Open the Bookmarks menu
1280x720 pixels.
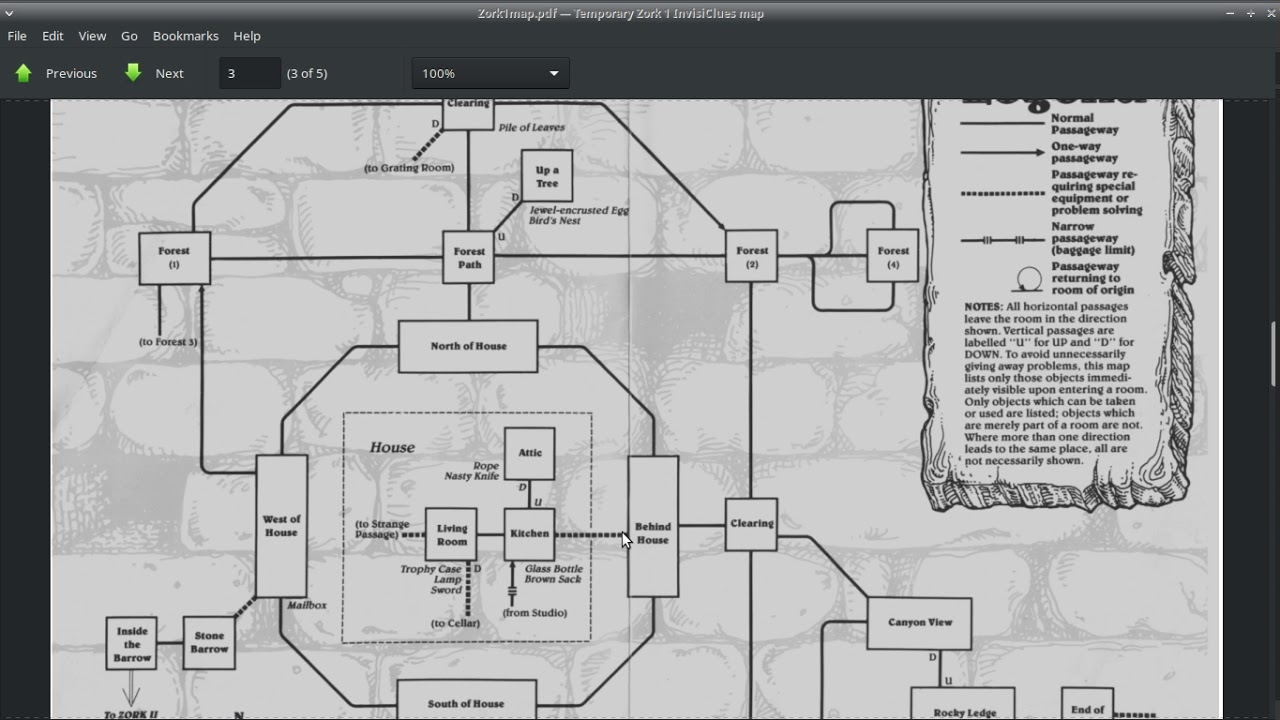point(185,36)
